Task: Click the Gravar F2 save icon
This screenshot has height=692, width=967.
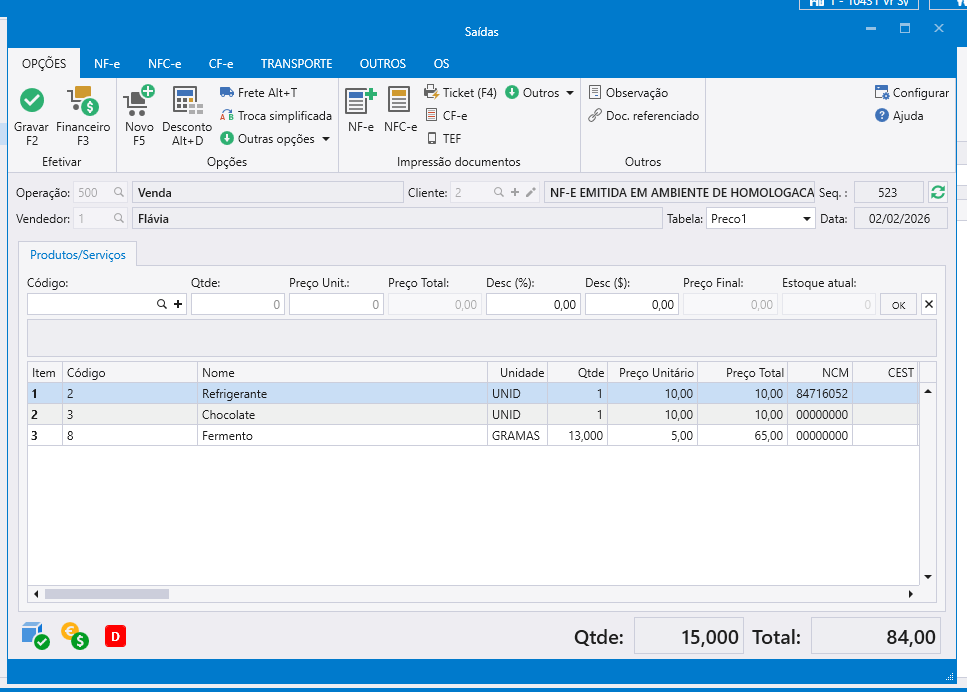Action: click(x=32, y=101)
